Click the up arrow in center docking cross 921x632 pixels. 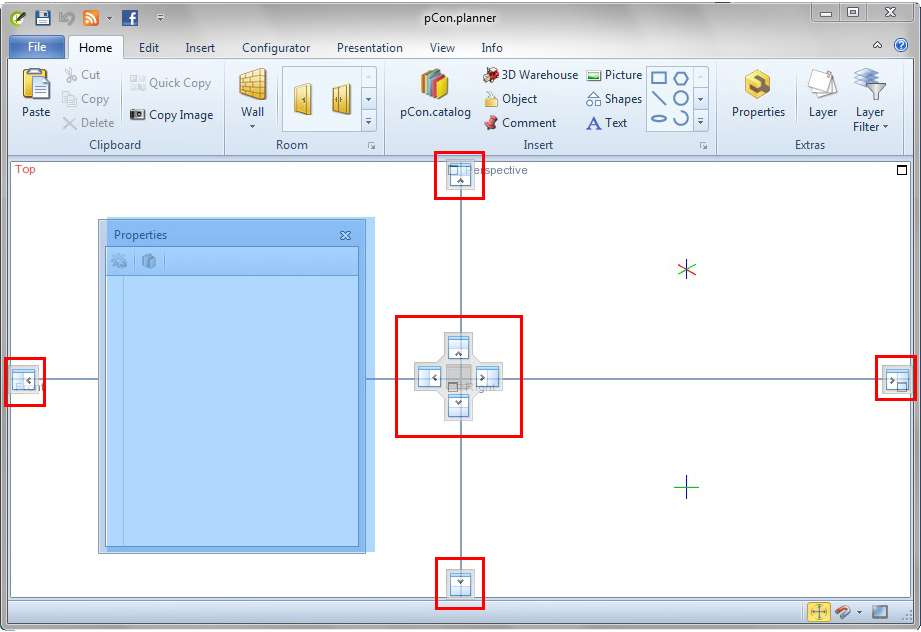(x=458, y=347)
